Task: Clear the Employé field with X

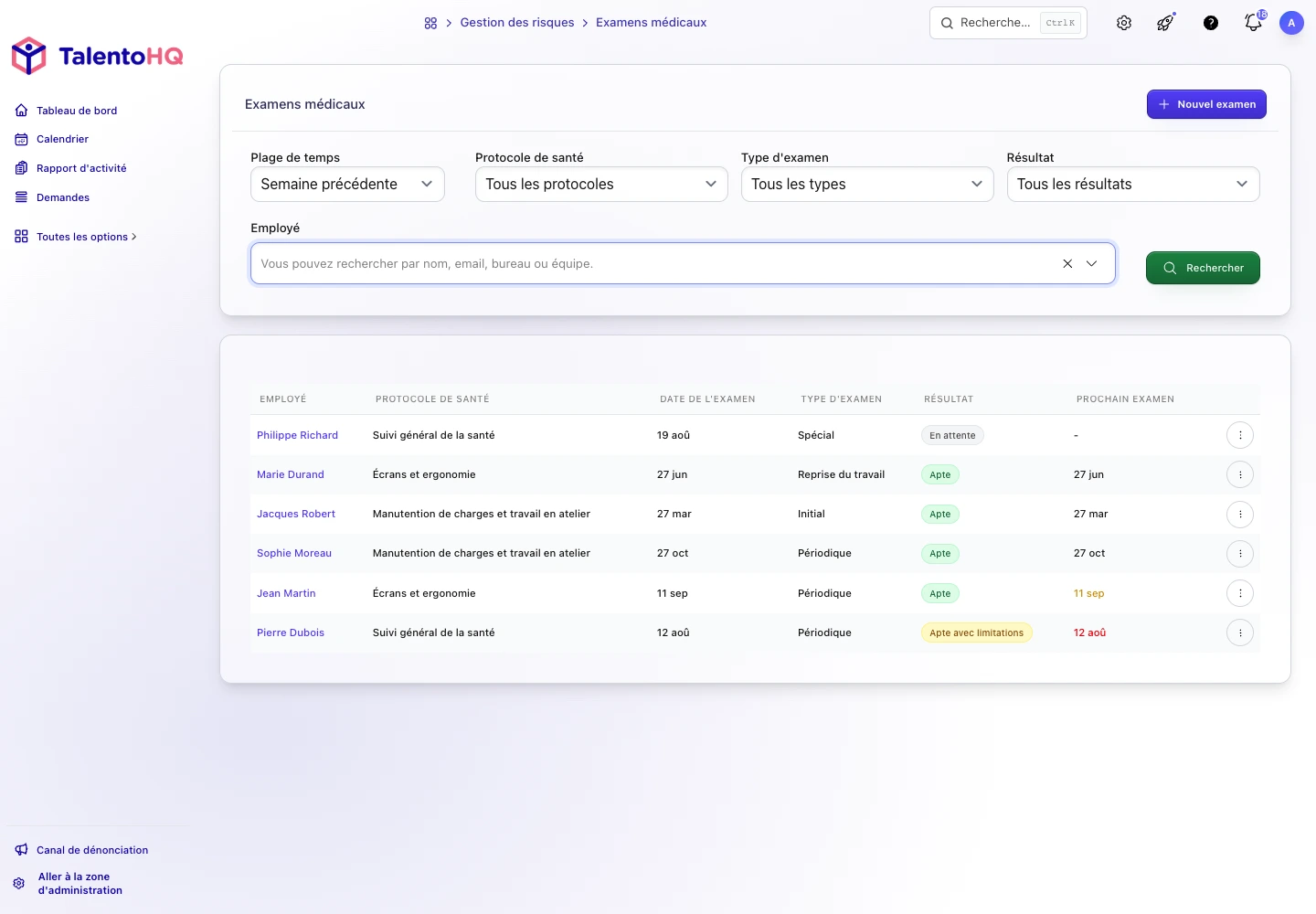Action: [1067, 263]
